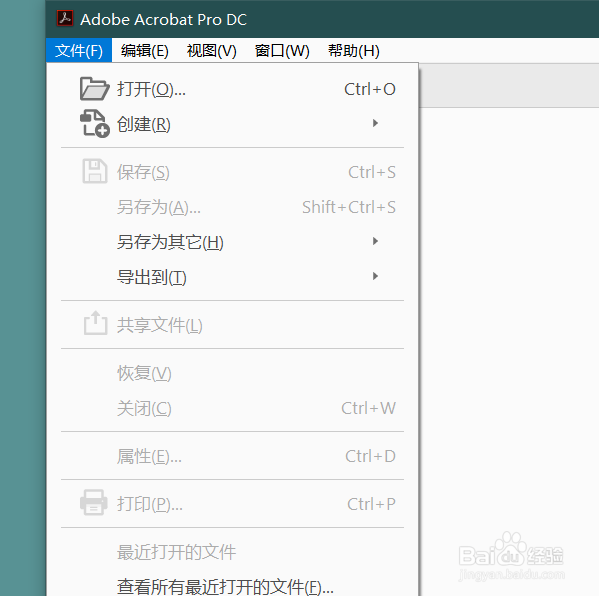Select 另存为其它(H) menu entry
The image size is (599, 596).
[x=232, y=242]
